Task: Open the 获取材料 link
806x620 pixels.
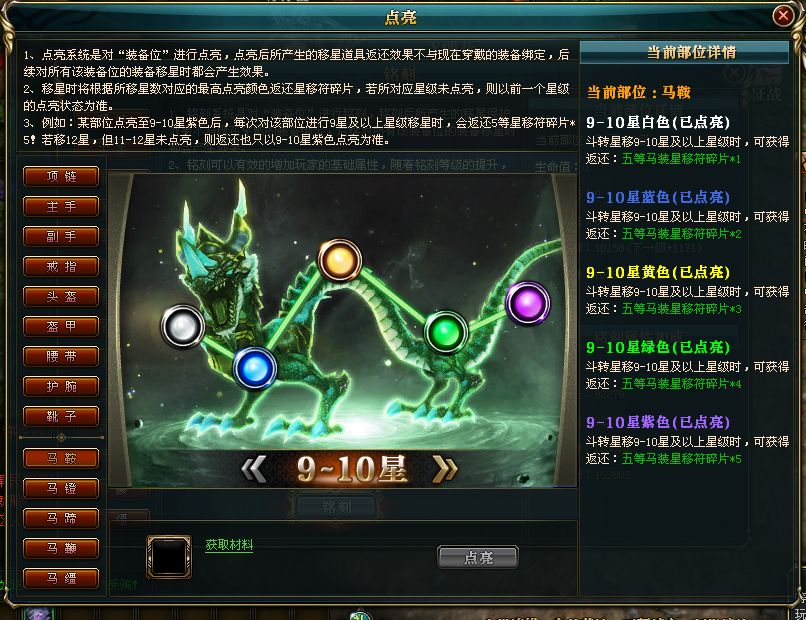Action: pos(229,544)
